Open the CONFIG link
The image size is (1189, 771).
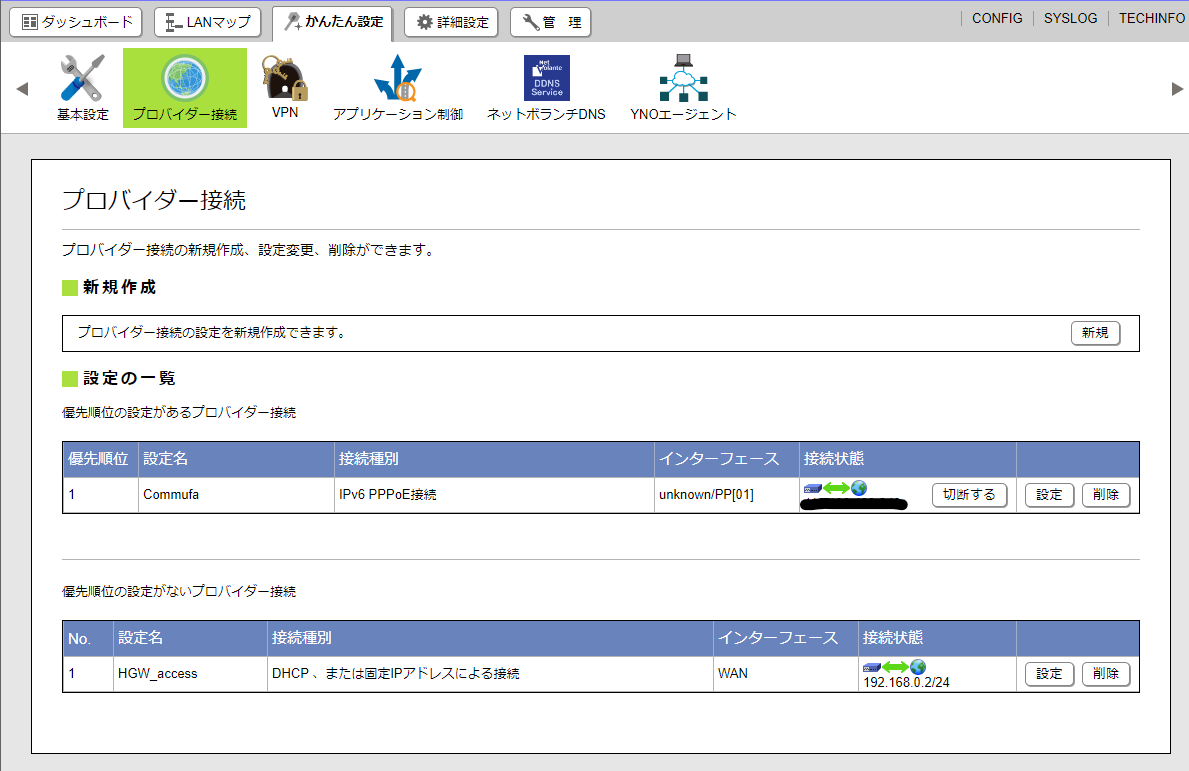coord(997,18)
